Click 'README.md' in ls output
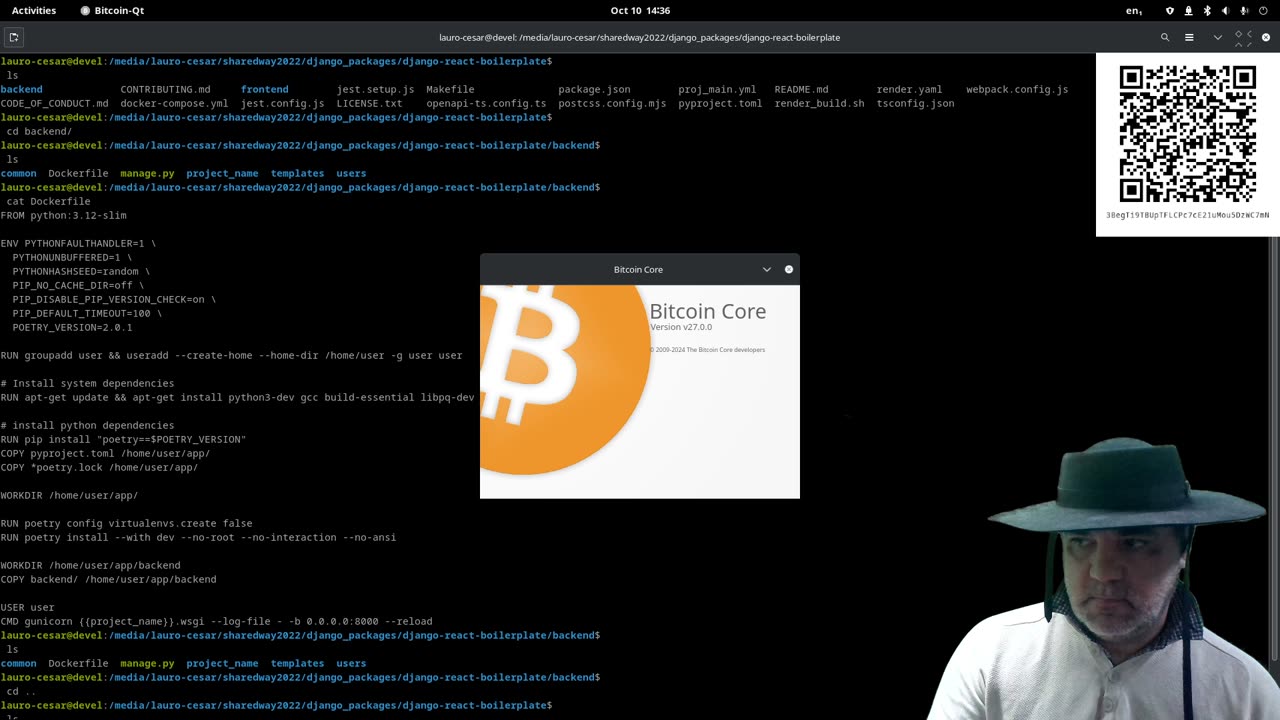Screen dimensions: 1280x720 click(801, 89)
